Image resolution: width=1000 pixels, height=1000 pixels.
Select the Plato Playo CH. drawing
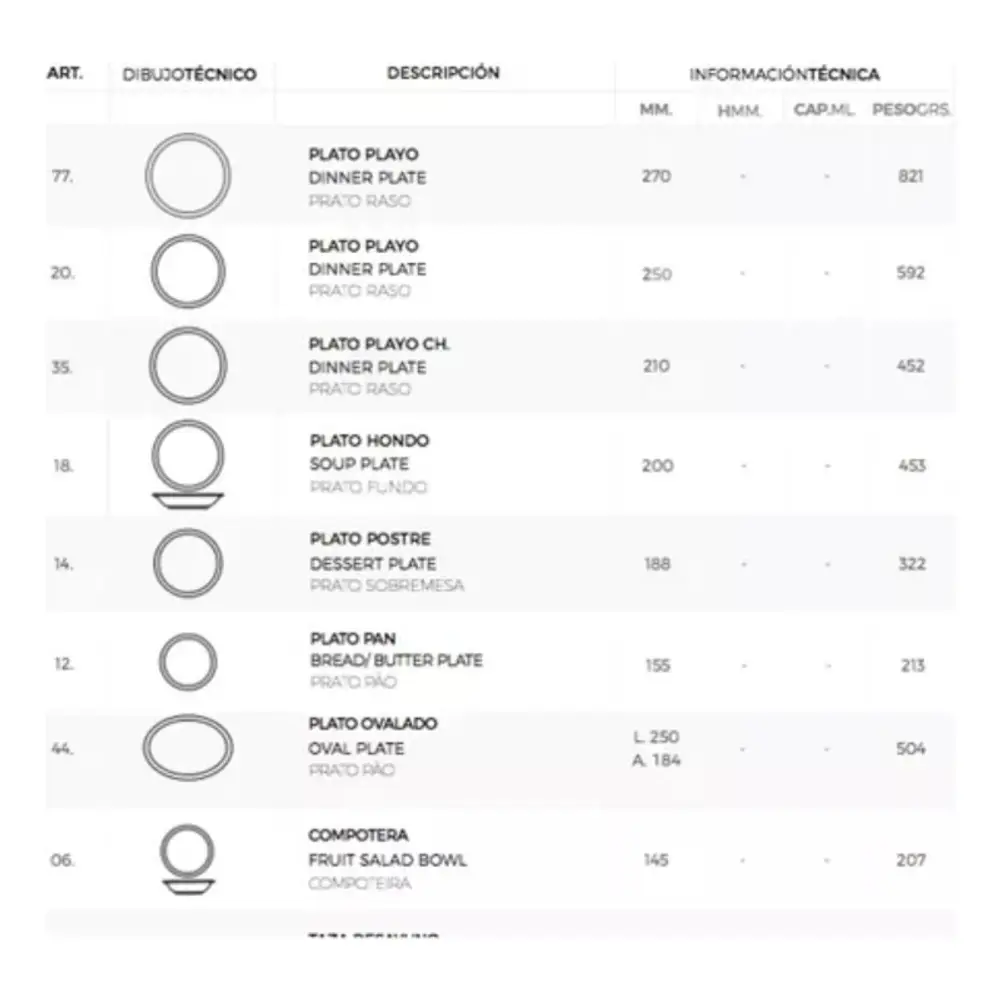click(x=187, y=365)
